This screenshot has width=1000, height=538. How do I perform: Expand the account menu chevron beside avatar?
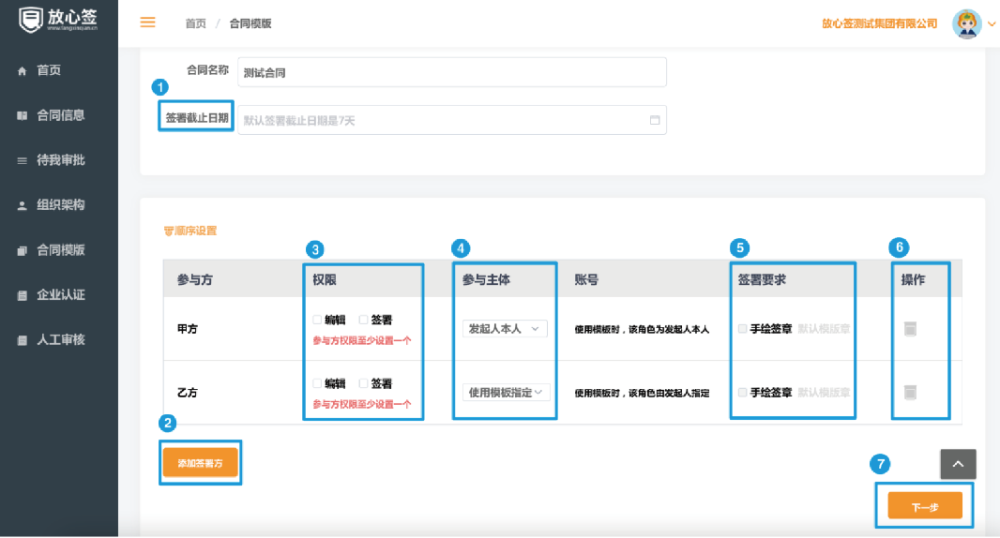coord(991,24)
